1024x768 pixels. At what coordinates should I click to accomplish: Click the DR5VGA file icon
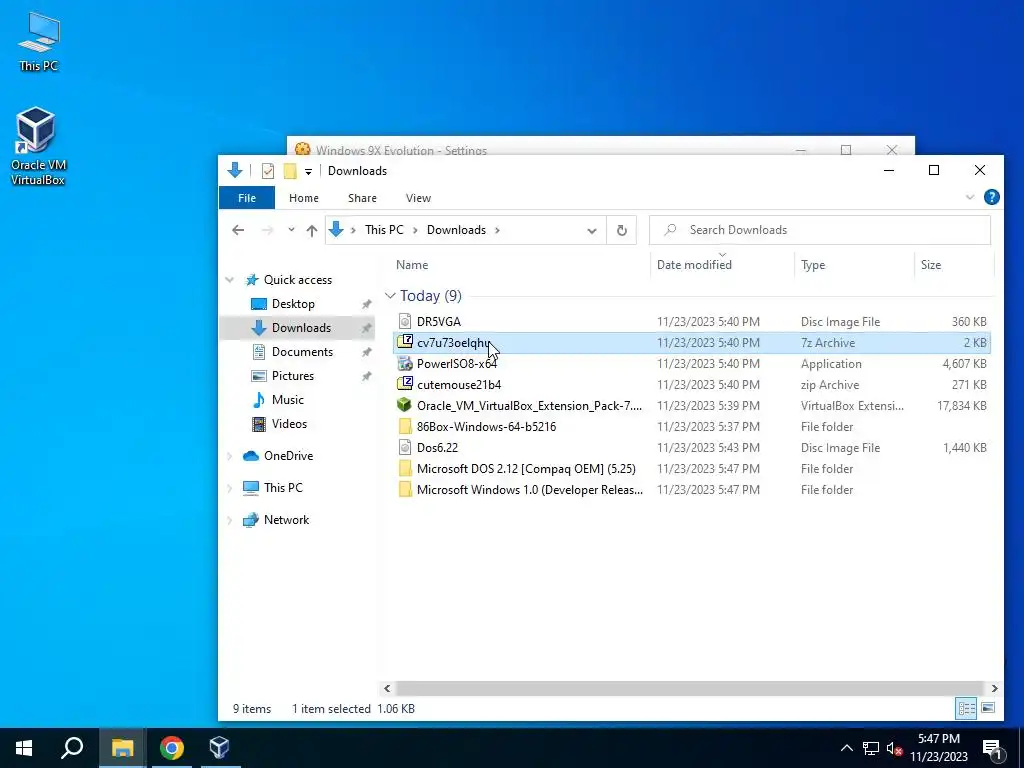point(405,321)
